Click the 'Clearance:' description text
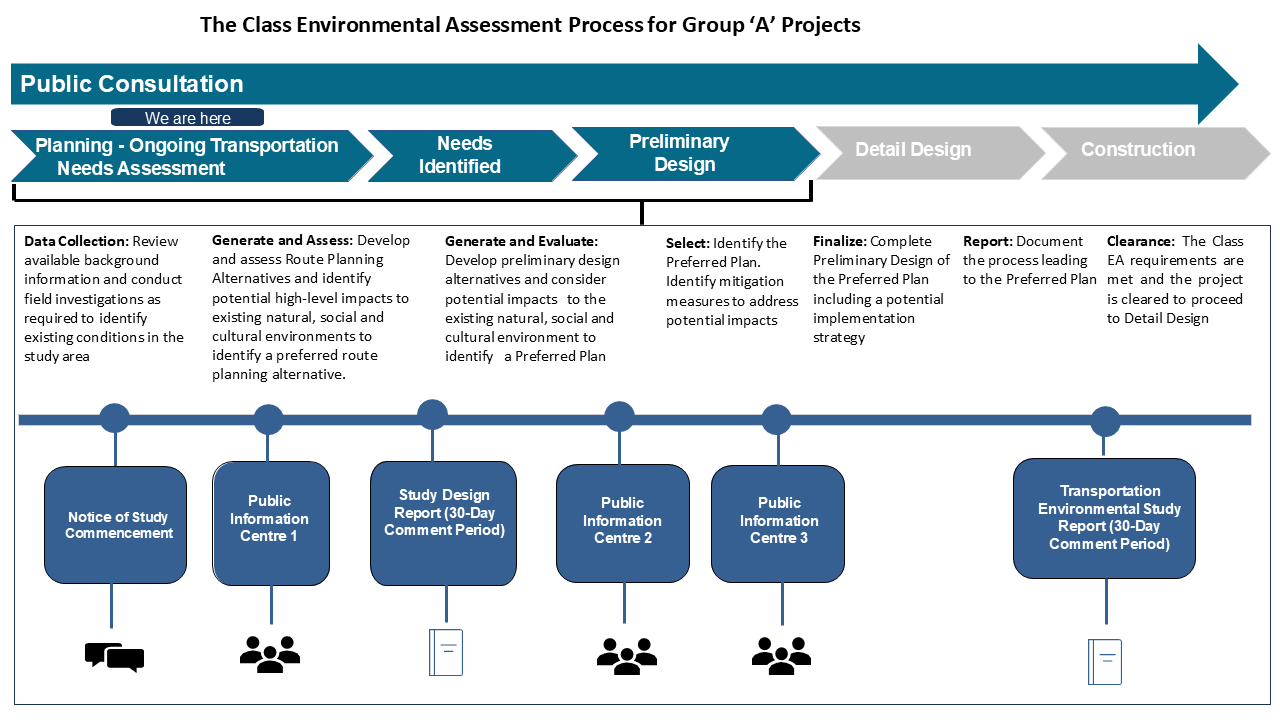 [1175, 280]
